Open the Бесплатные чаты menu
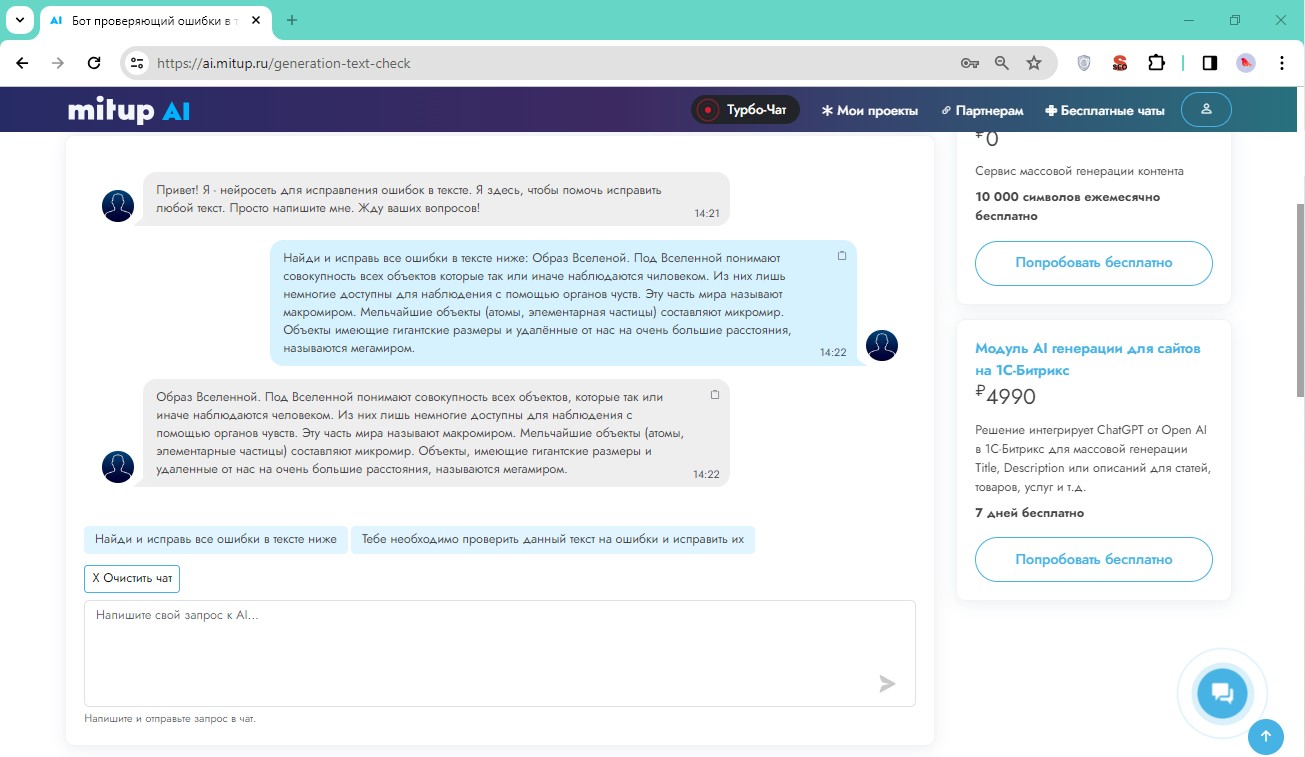This screenshot has width=1305, height=757. tap(1104, 111)
